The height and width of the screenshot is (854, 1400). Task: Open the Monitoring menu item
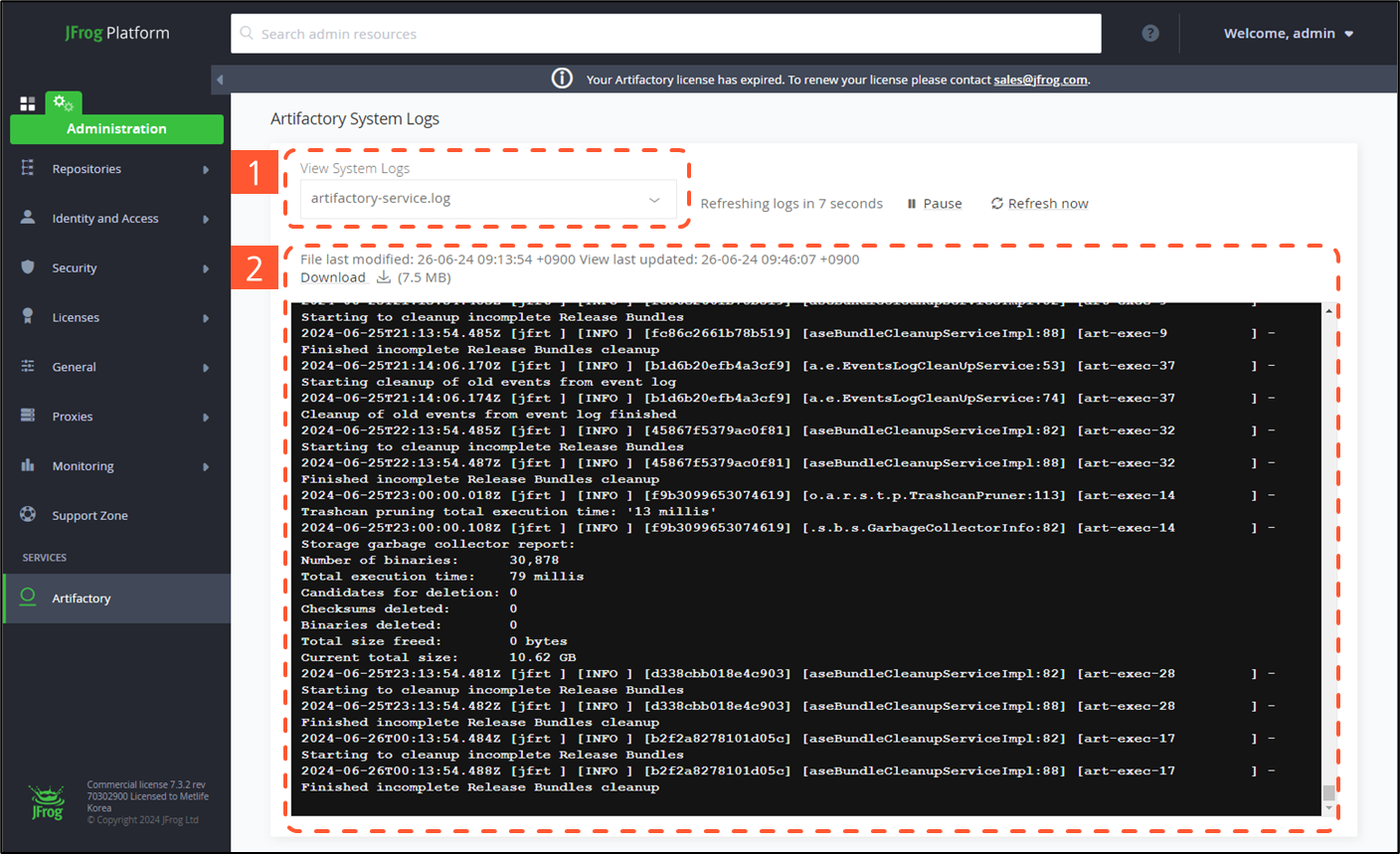click(x=116, y=465)
